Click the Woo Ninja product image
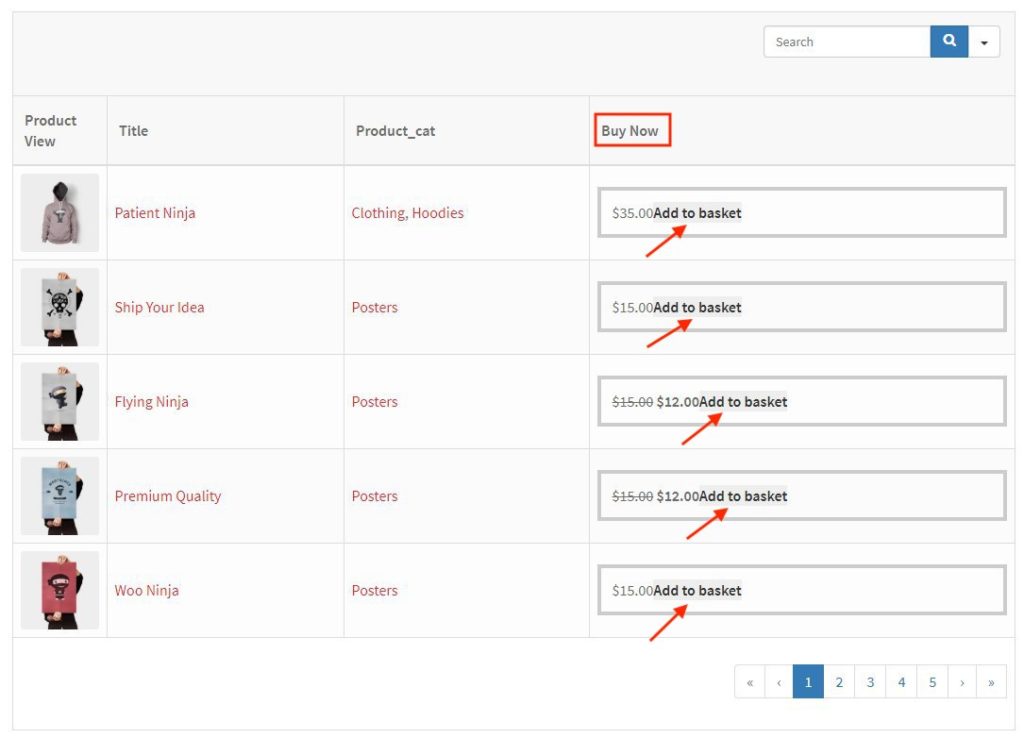1024x738 pixels. click(x=60, y=590)
